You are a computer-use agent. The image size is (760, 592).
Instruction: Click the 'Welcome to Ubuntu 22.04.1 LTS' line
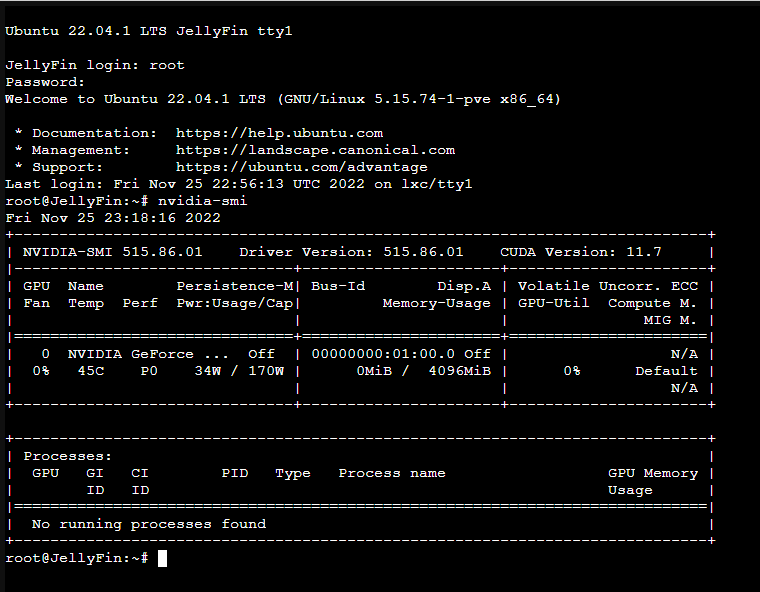283,99
